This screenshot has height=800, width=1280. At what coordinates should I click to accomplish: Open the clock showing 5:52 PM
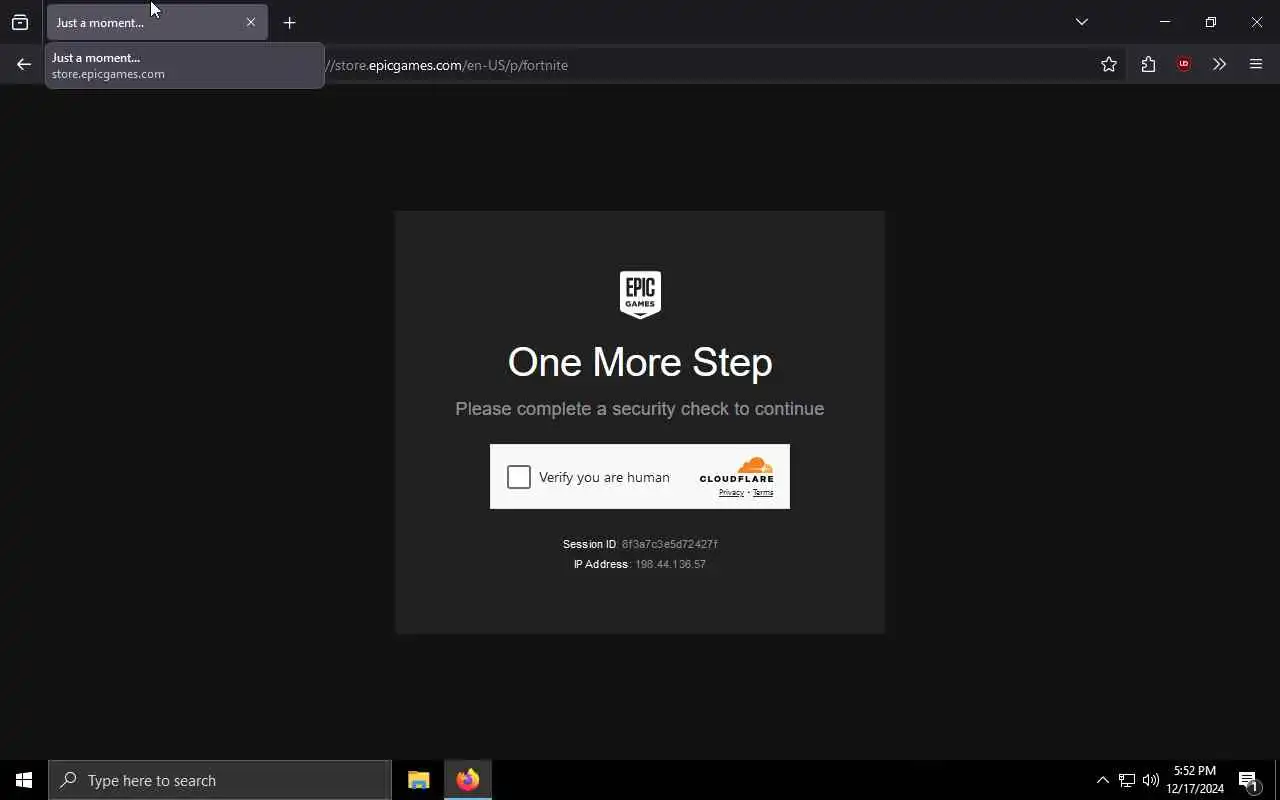[1195, 780]
